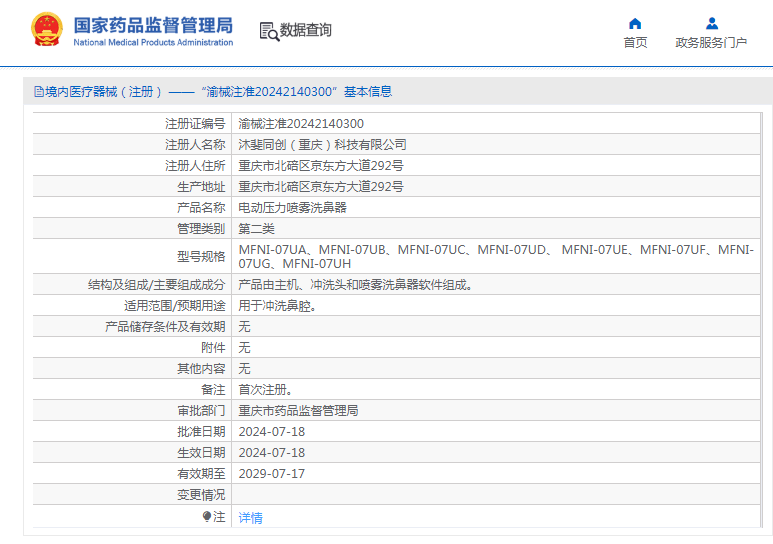This screenshot has width=773, height=544.
Task: Click the 批准日期 row label
Action: pyautogui.click(x=201, y=432)
